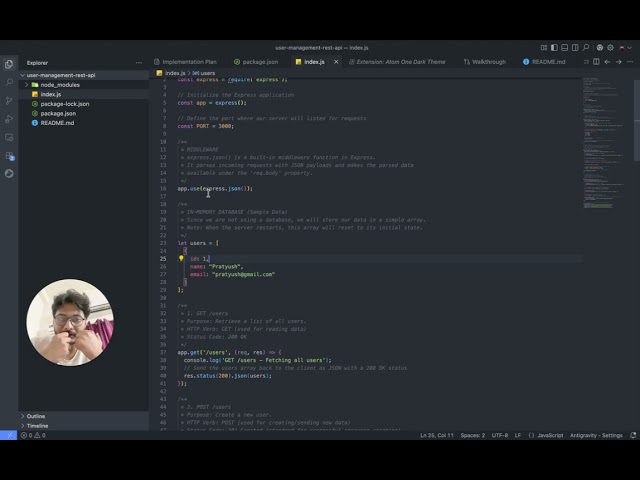The width and height of the screenshot is (640, 480).
Task: Click the webcam video thumbnail
Action: point(70,322)
